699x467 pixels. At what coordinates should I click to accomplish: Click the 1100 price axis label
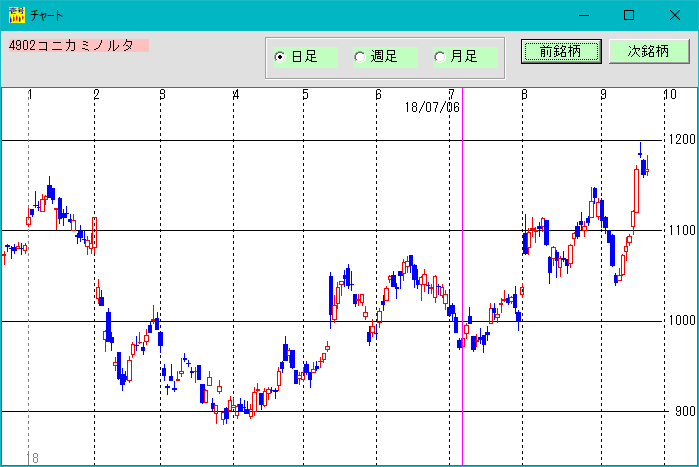click(x=682, y=230)
